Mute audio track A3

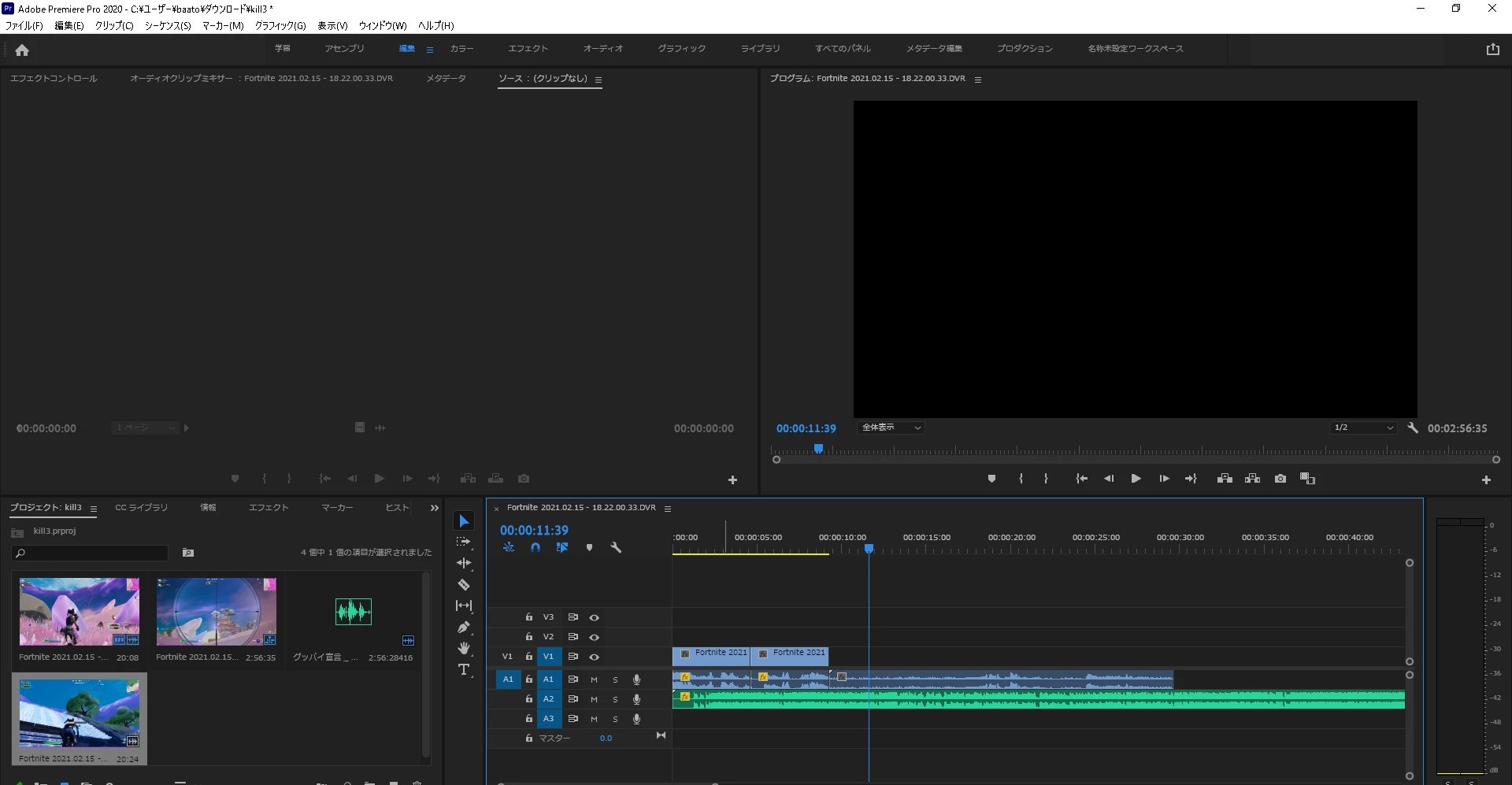click(594, 719)
